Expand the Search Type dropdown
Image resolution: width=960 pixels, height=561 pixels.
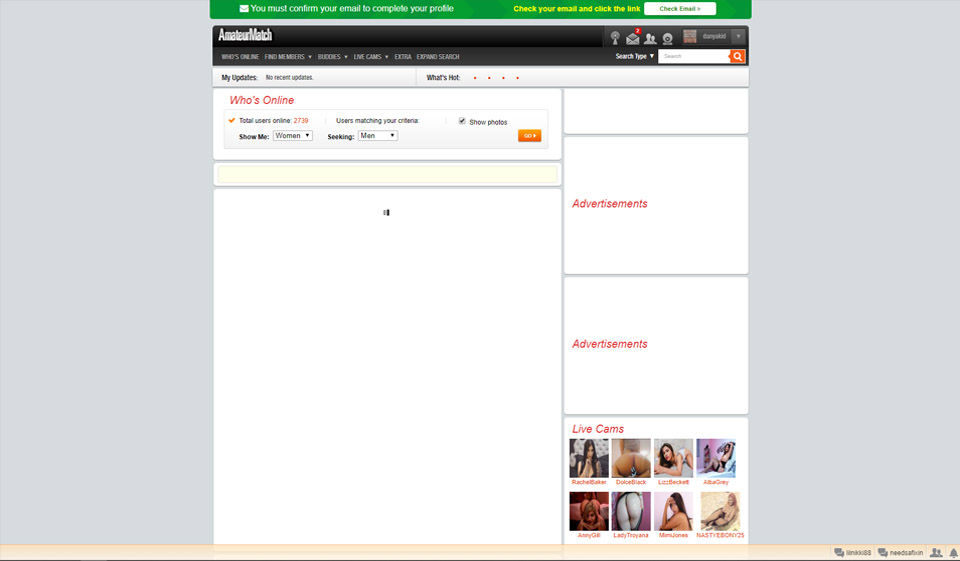pos(635,57)
